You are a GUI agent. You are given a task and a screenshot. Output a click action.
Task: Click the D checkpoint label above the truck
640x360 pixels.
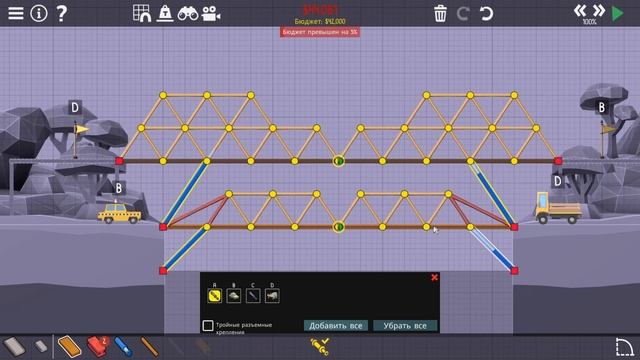tap(558, 181)
